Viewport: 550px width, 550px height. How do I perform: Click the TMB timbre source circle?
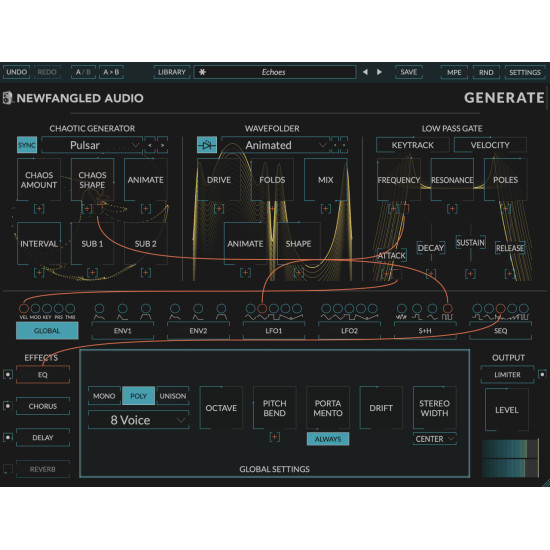tap(70, 308)
